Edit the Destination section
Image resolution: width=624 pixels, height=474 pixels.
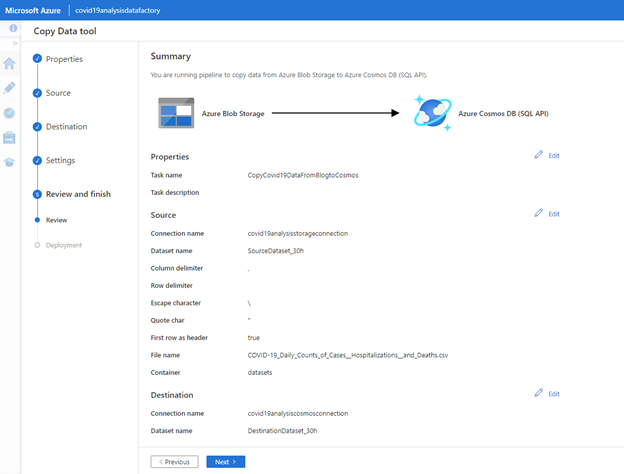[554, 394]
